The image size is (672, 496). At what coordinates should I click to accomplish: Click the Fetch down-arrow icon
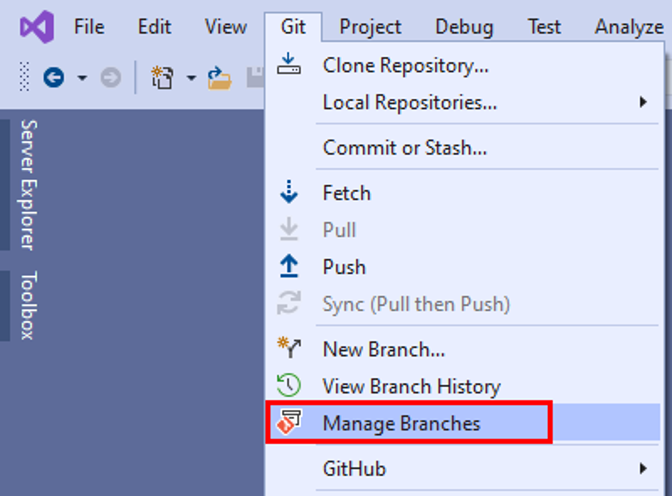tap(289, 192)
